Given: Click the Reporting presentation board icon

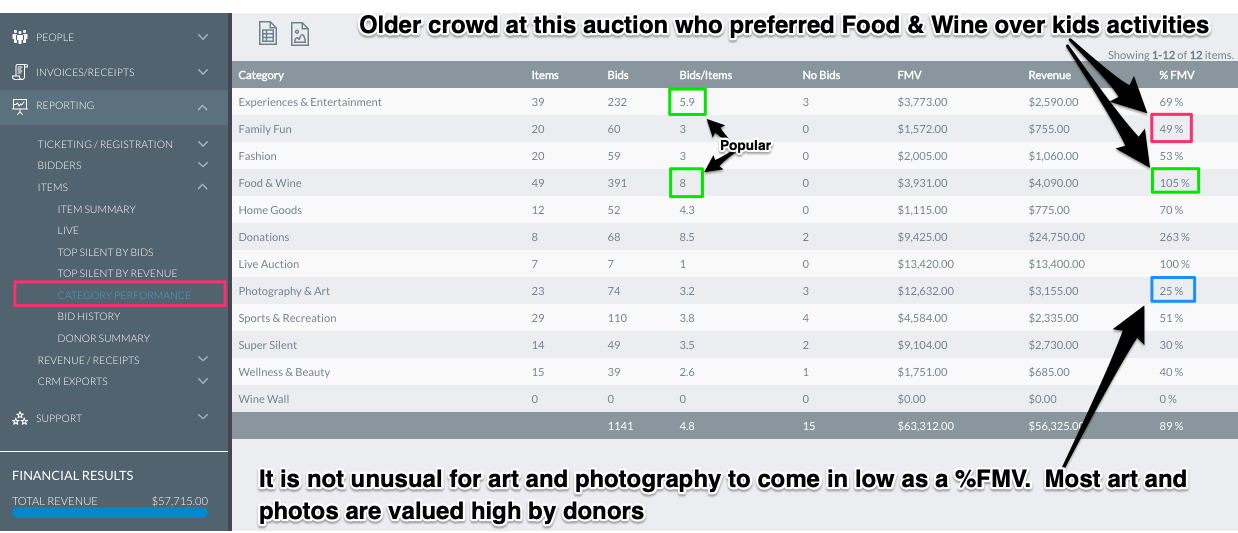Looking at the screenshot, I should [19, 105].
